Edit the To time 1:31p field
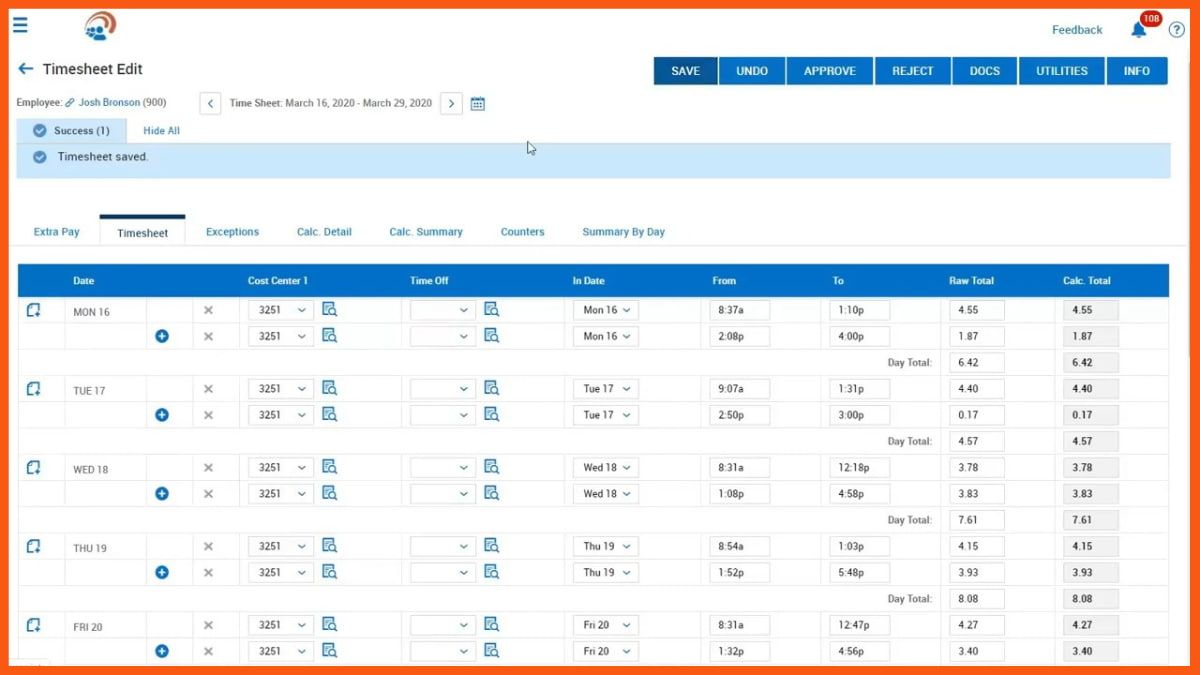This screenshot has height=675, width=1200. click(859, 389)
